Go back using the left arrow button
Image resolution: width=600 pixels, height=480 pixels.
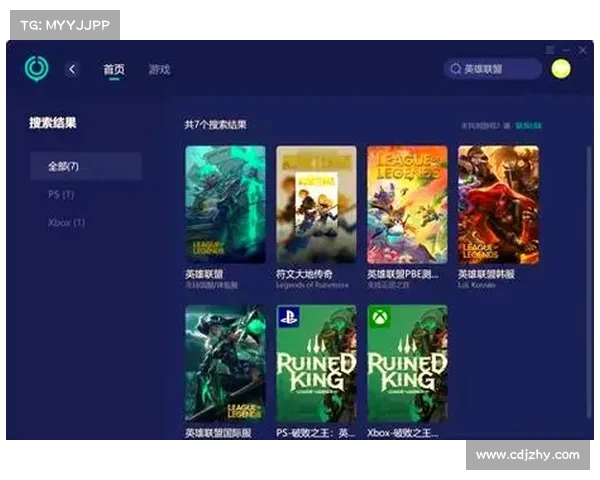[72, 69]
